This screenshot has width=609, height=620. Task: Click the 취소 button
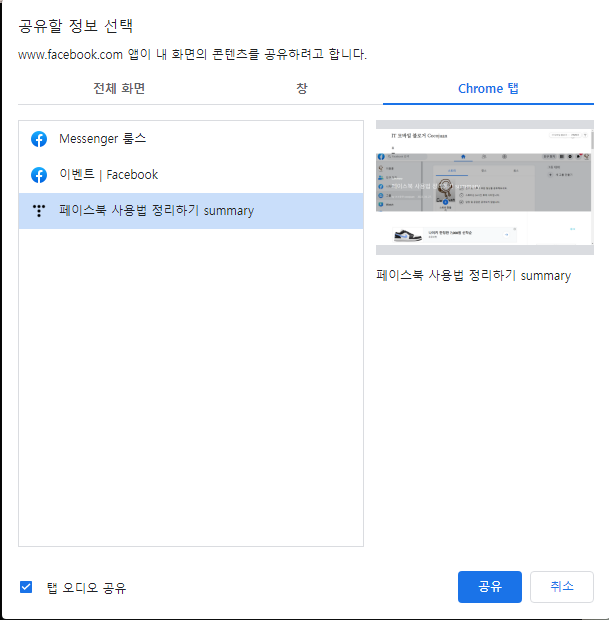[x=562, y=587]
